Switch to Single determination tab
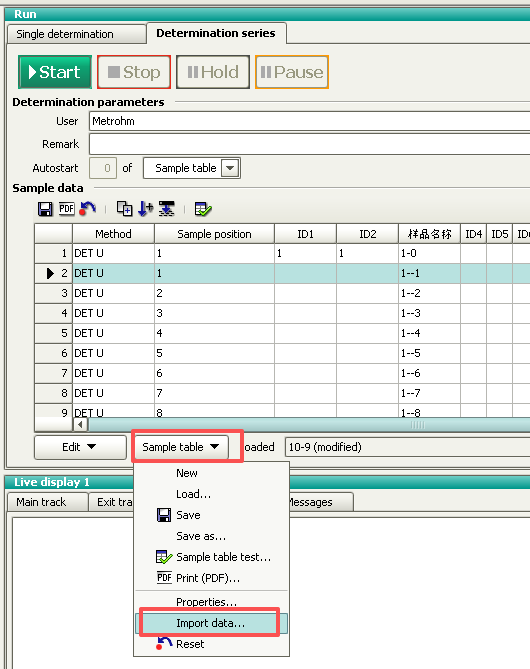Viewport: 530px width, 669px height. (x=77, y=34)
